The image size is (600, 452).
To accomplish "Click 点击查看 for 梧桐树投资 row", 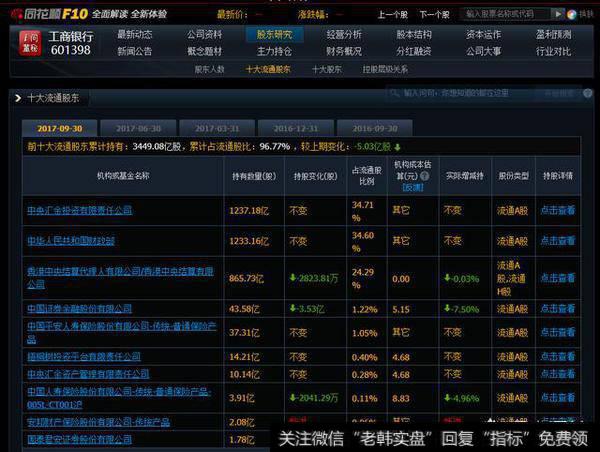I will 558,357.
